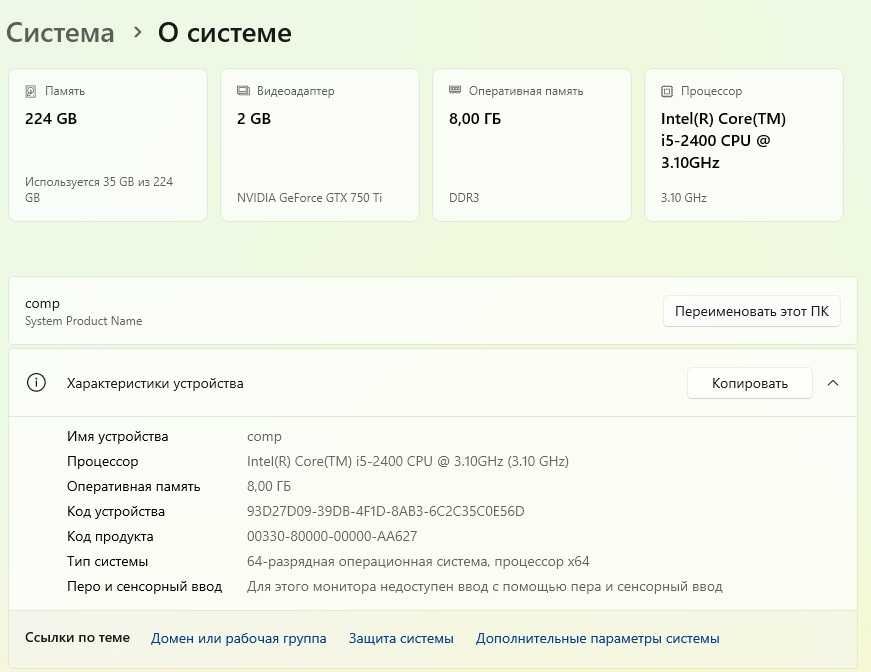871x672 pixels.
Task: Click the breadcrumb chevron after Система
Action: click(137, 33)
